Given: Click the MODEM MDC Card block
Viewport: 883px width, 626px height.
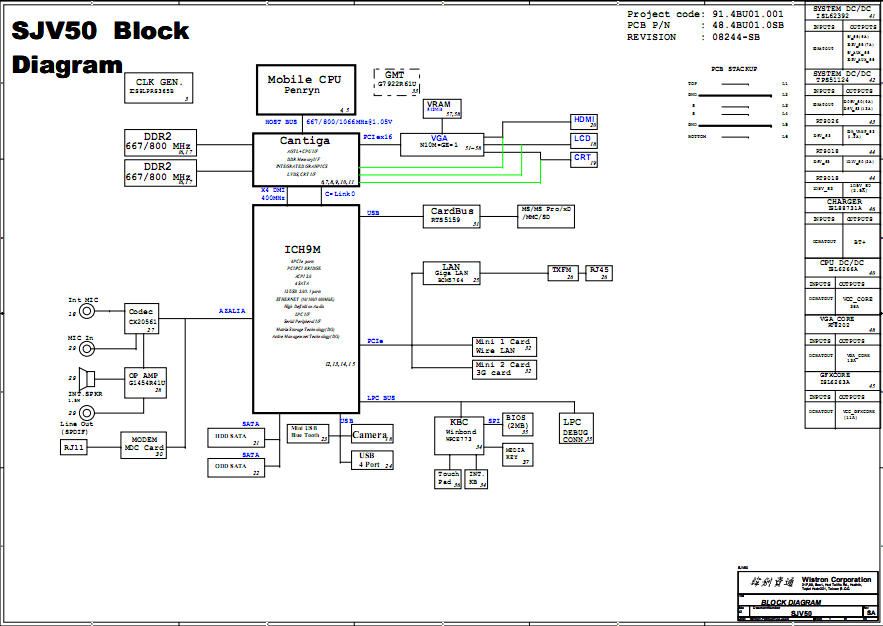Looking at the screenshot, I should (144, 445).
